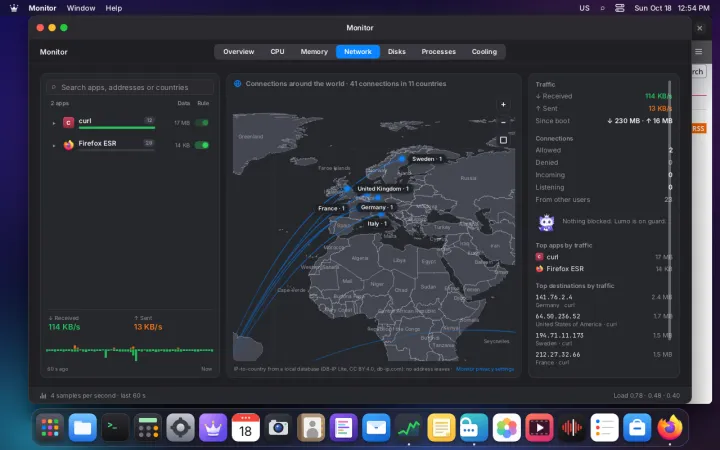Click the United Kingdom · 1 map label

(x=383, y=189)
